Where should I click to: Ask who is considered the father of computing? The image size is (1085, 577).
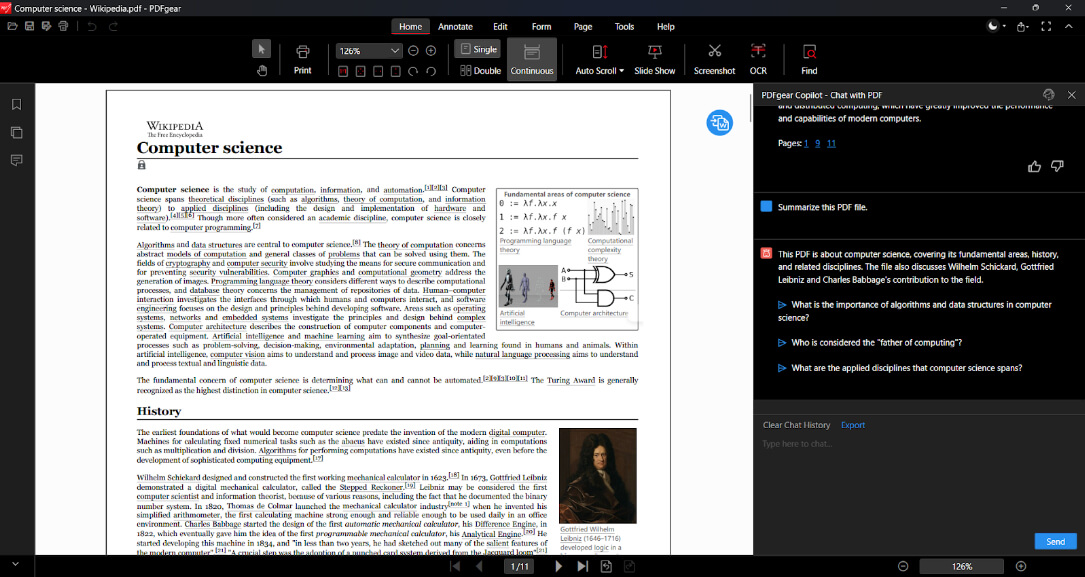[x=870, y=342]
